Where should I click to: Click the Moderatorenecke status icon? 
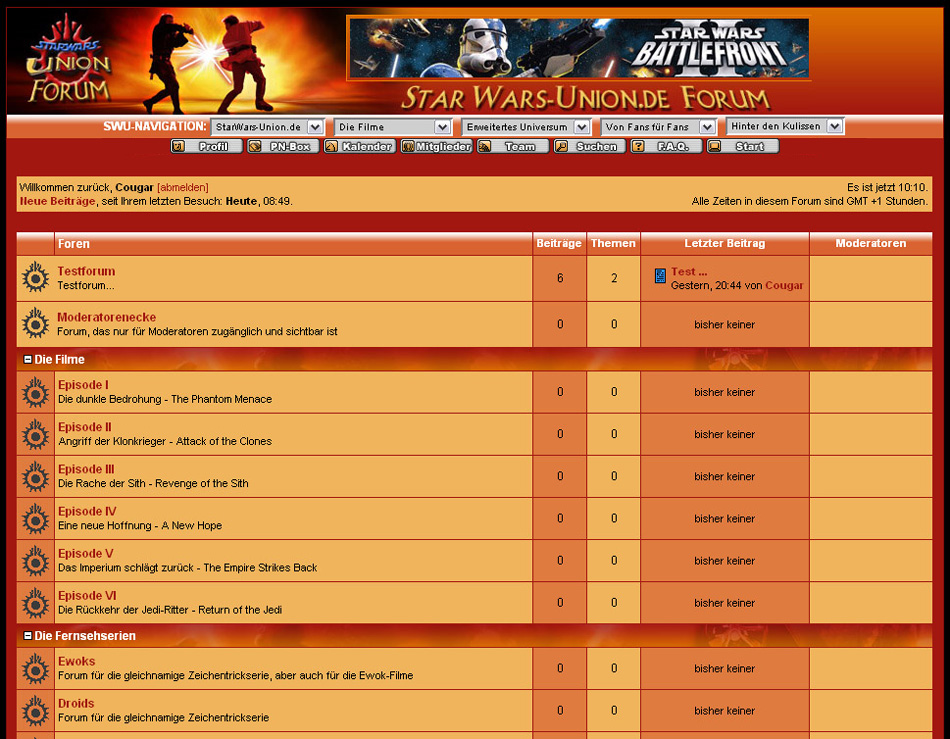(x=36, y=323)
